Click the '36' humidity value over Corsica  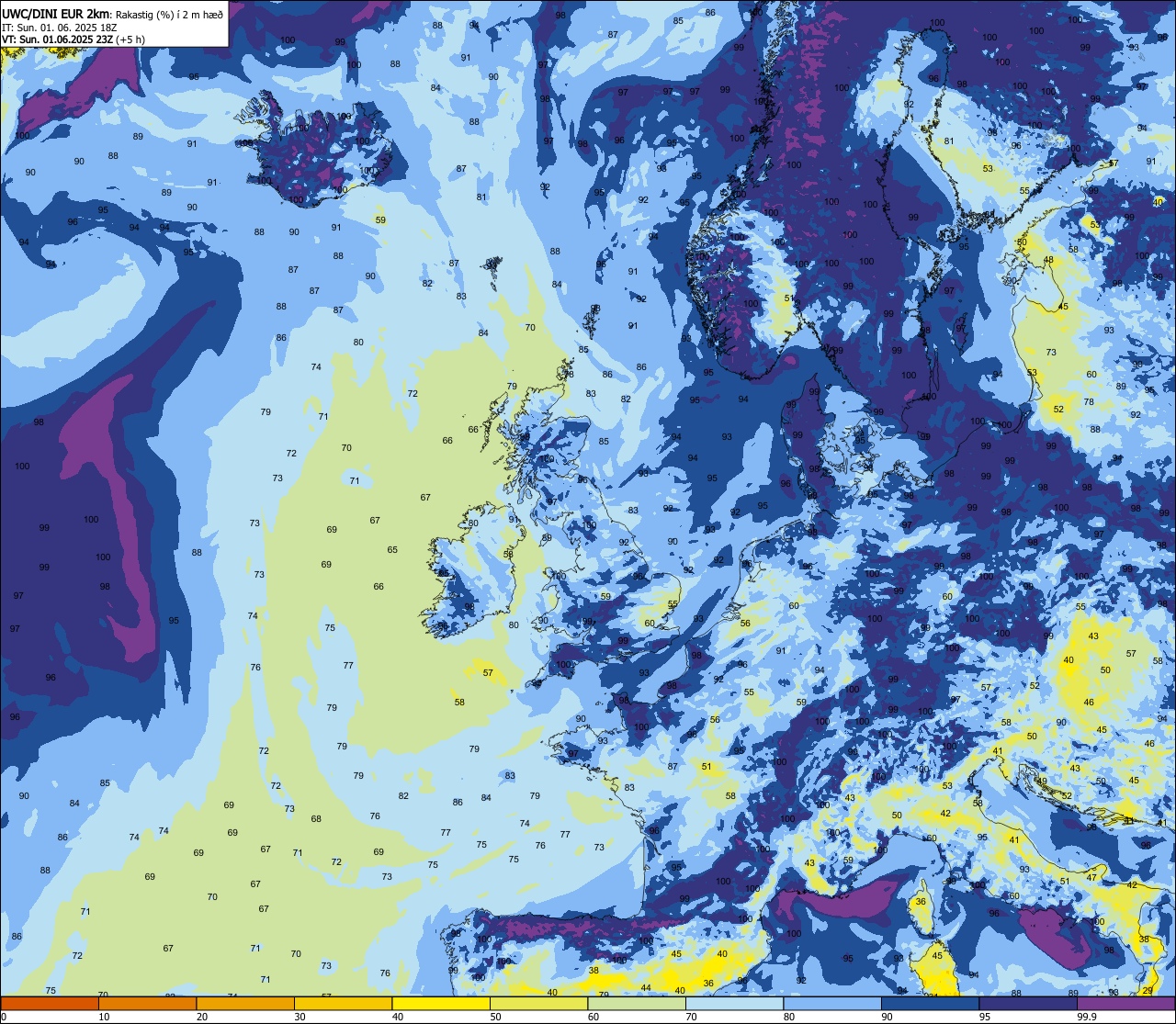921,902
